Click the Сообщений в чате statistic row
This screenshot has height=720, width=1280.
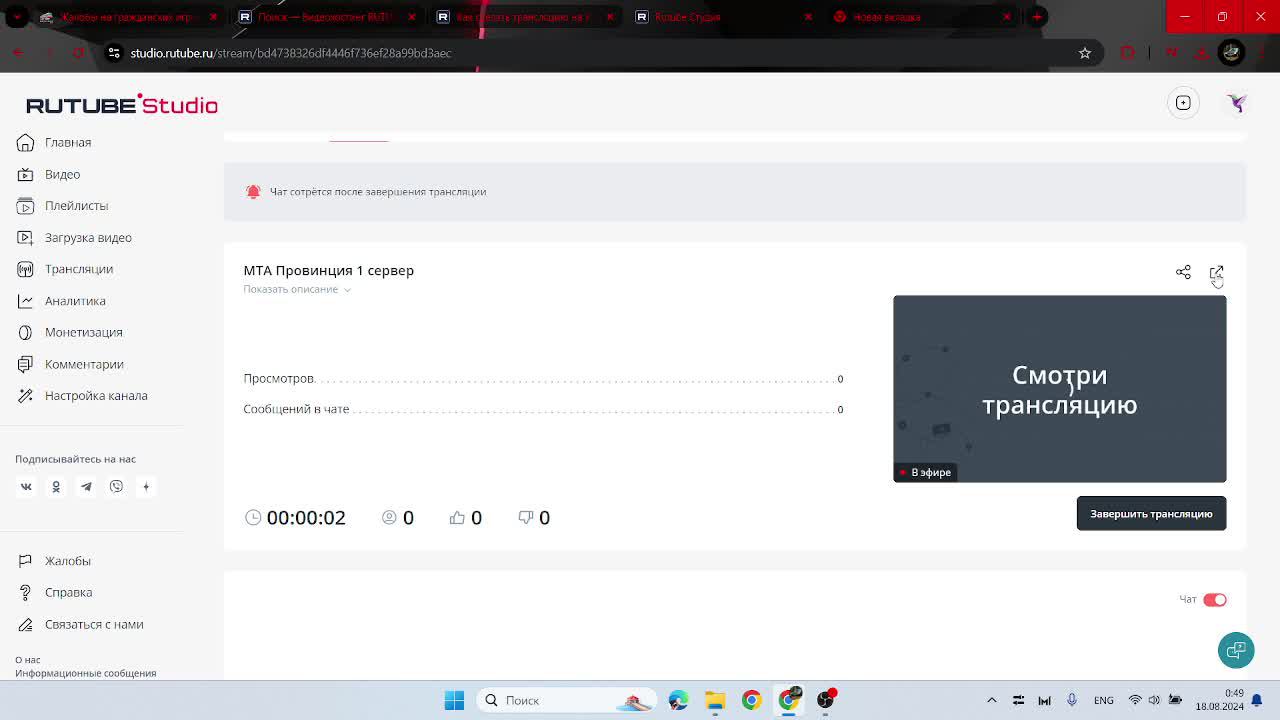click(543, 409)
